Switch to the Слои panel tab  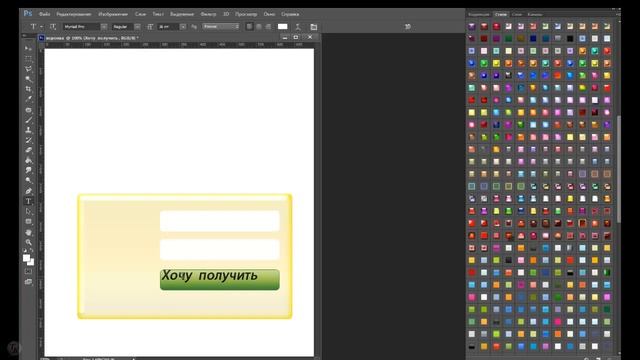(x=517, y=14)
